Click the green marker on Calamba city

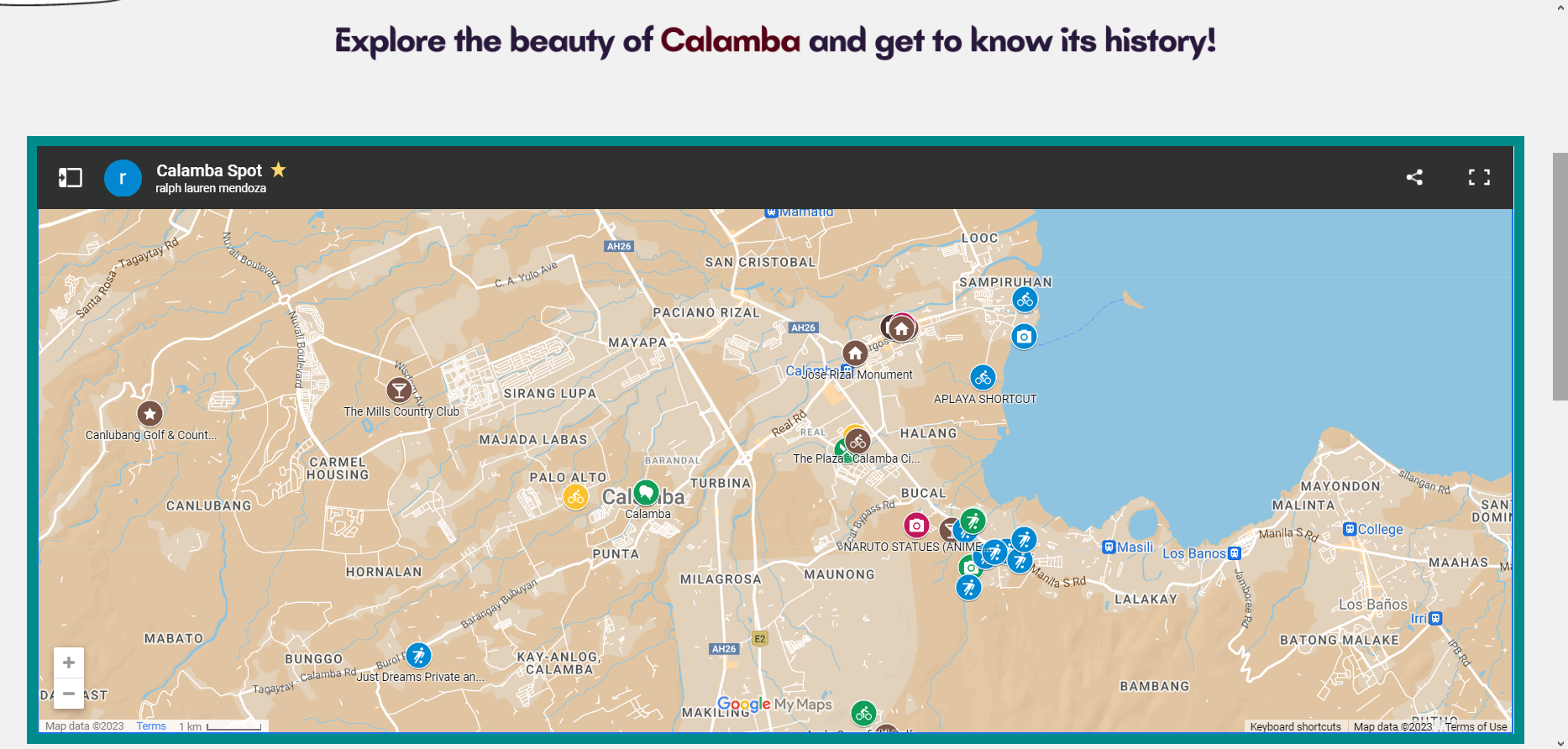(x=646, y=492)
